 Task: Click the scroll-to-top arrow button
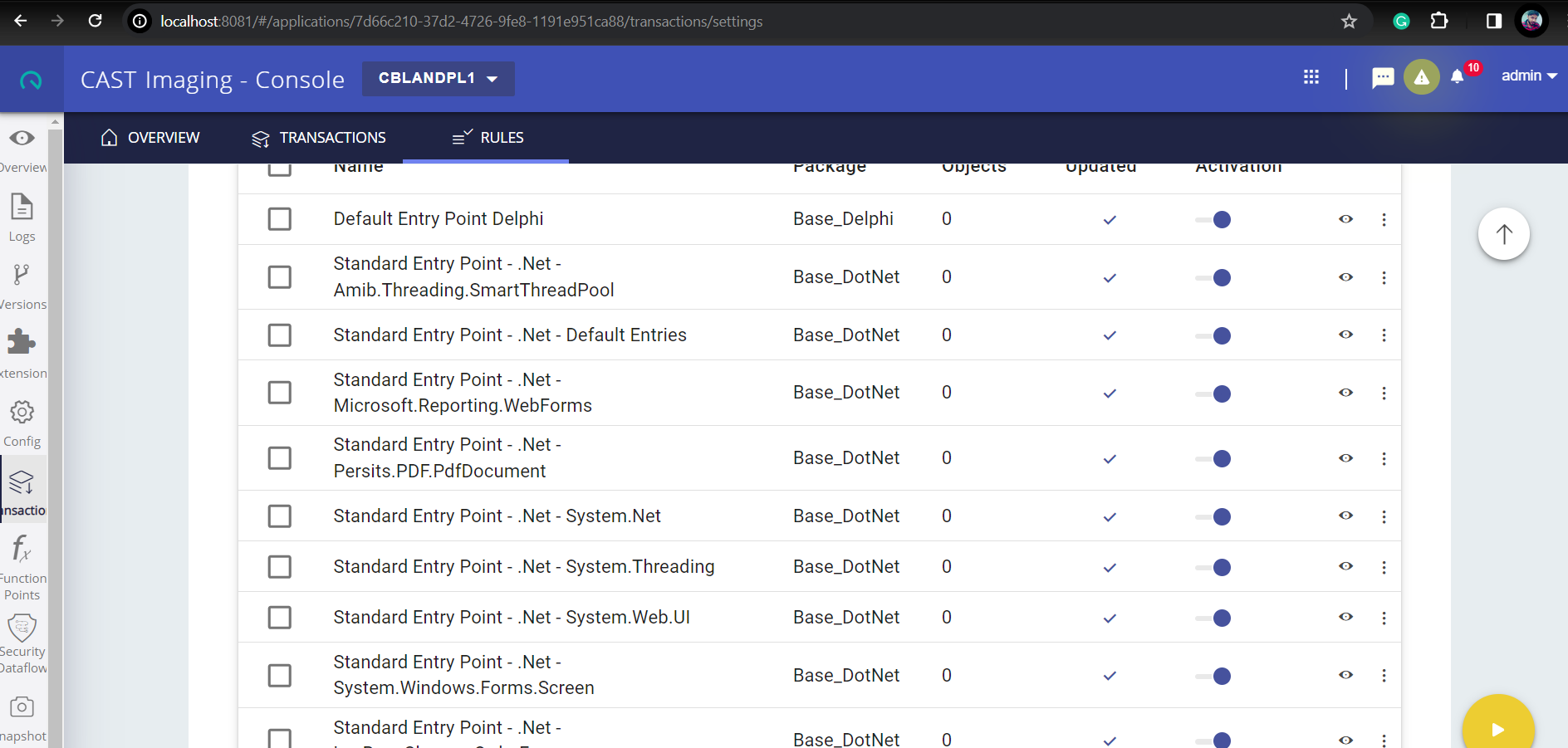click(x=1504, y=234)
